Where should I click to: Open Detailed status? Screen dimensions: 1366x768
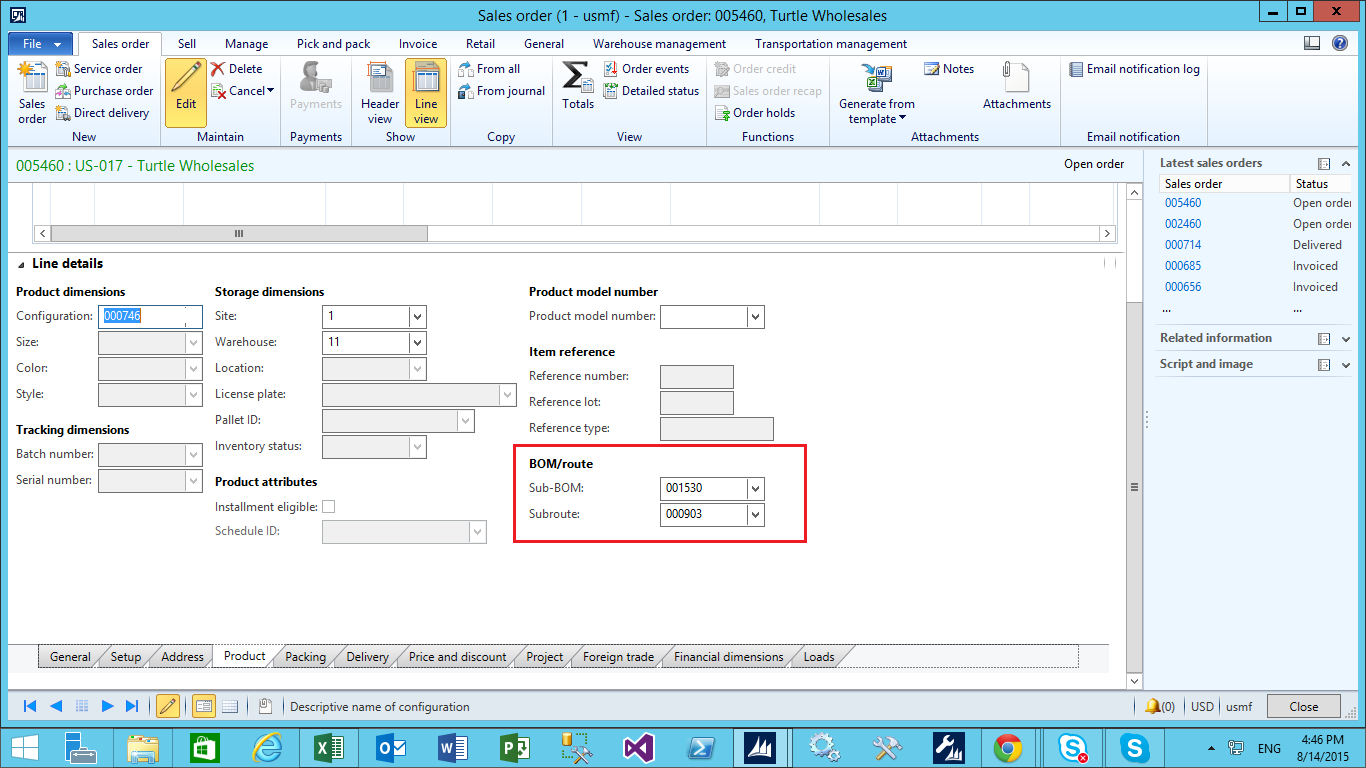tap(651, 91)
